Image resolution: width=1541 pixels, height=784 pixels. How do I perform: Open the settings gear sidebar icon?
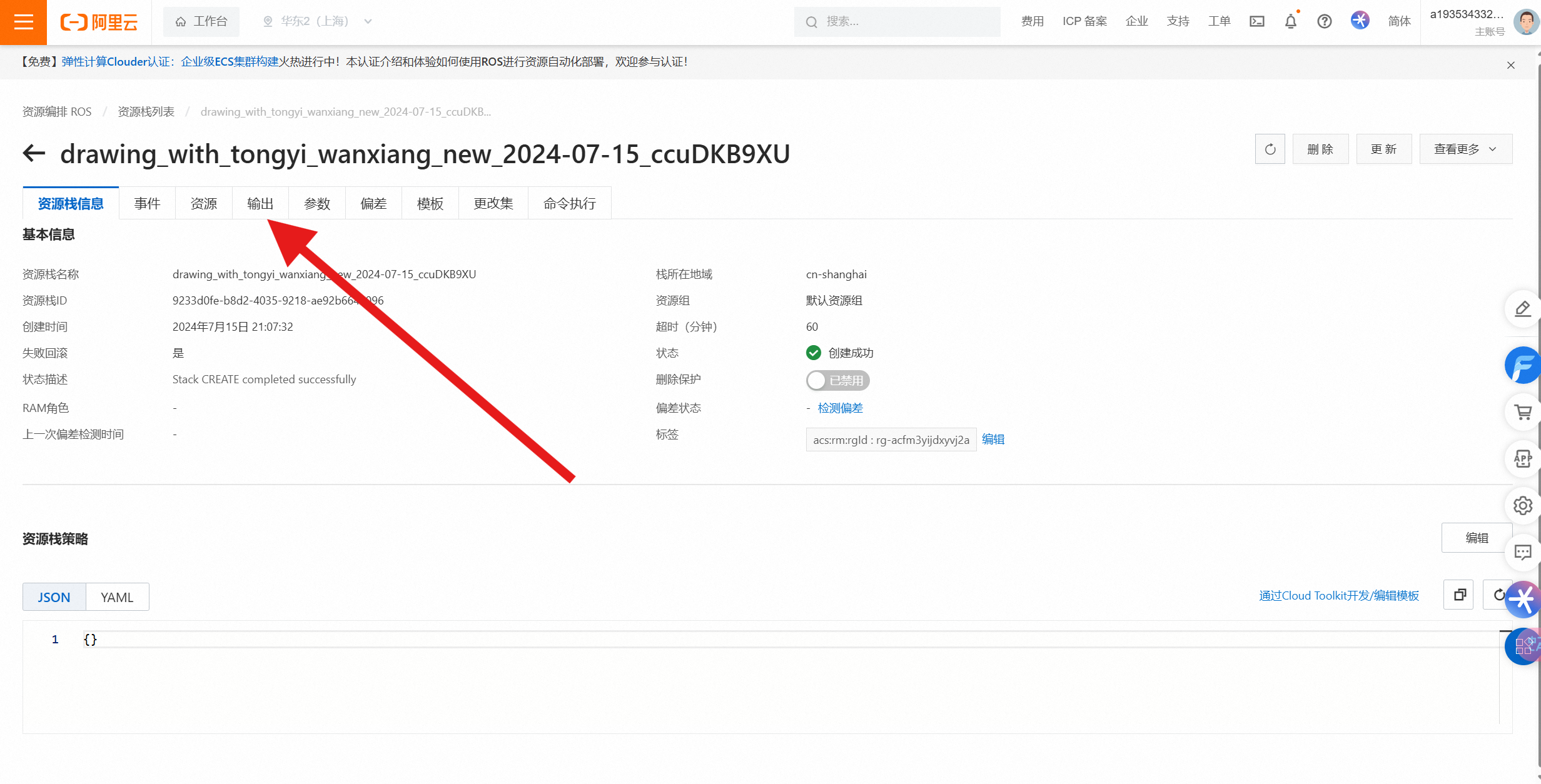point(1523,505)
